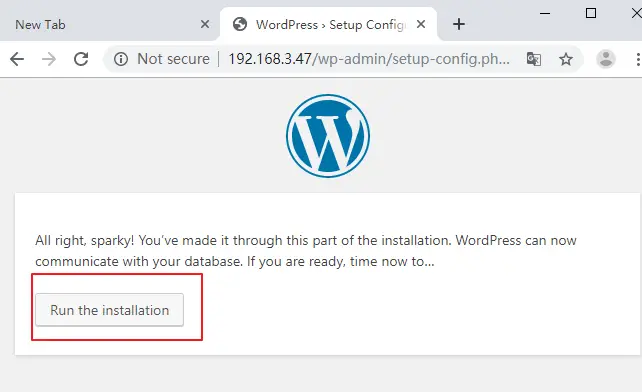Open a new tab with the plus button
This screenshot has height=392, width=642.
pos(459,24)
